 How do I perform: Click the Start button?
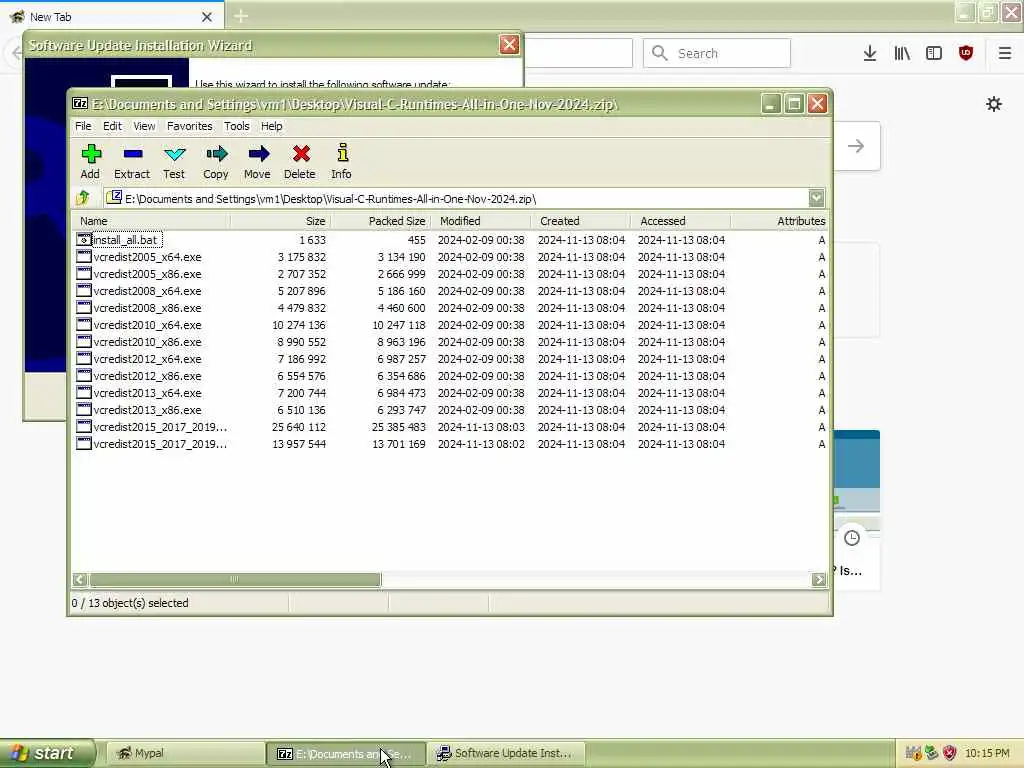(x=47, y=753)
